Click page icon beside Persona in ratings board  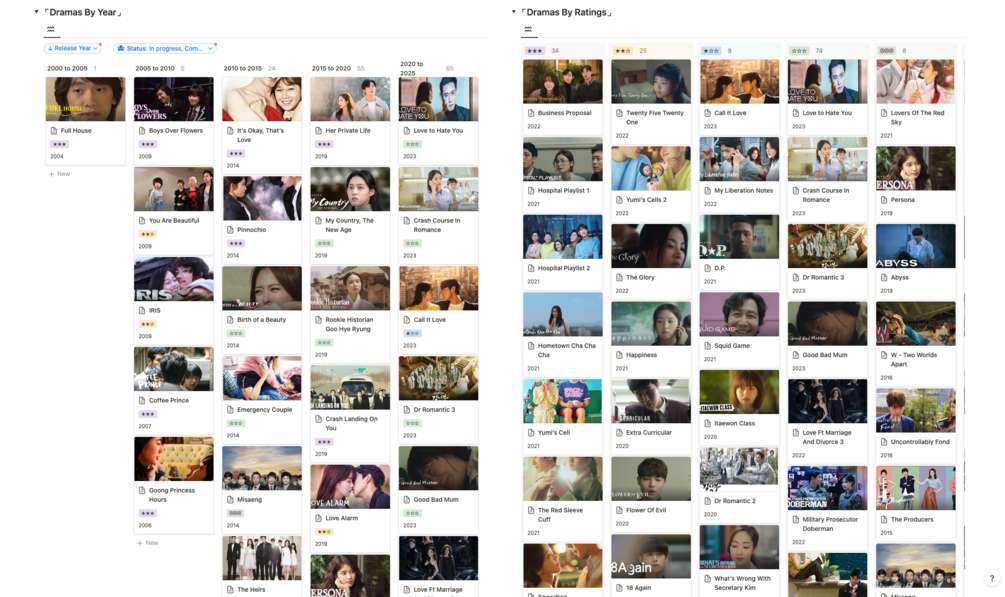click(x=885, y=200)
